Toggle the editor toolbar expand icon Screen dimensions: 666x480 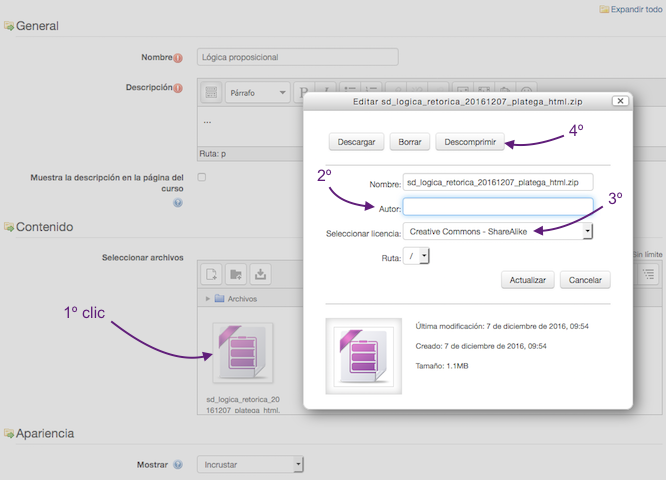(x=211, y=92)
